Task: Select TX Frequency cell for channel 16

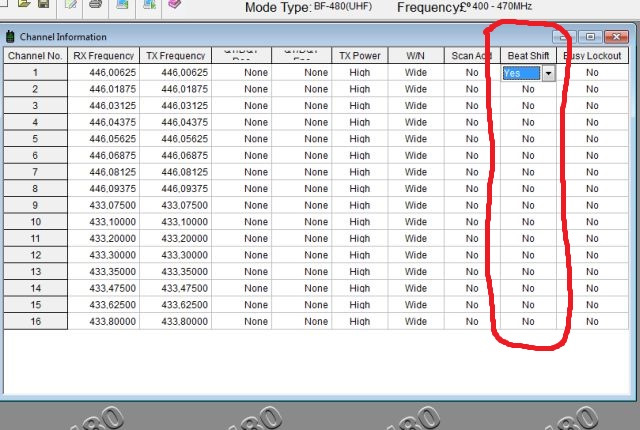Action: tap(175, 322)
